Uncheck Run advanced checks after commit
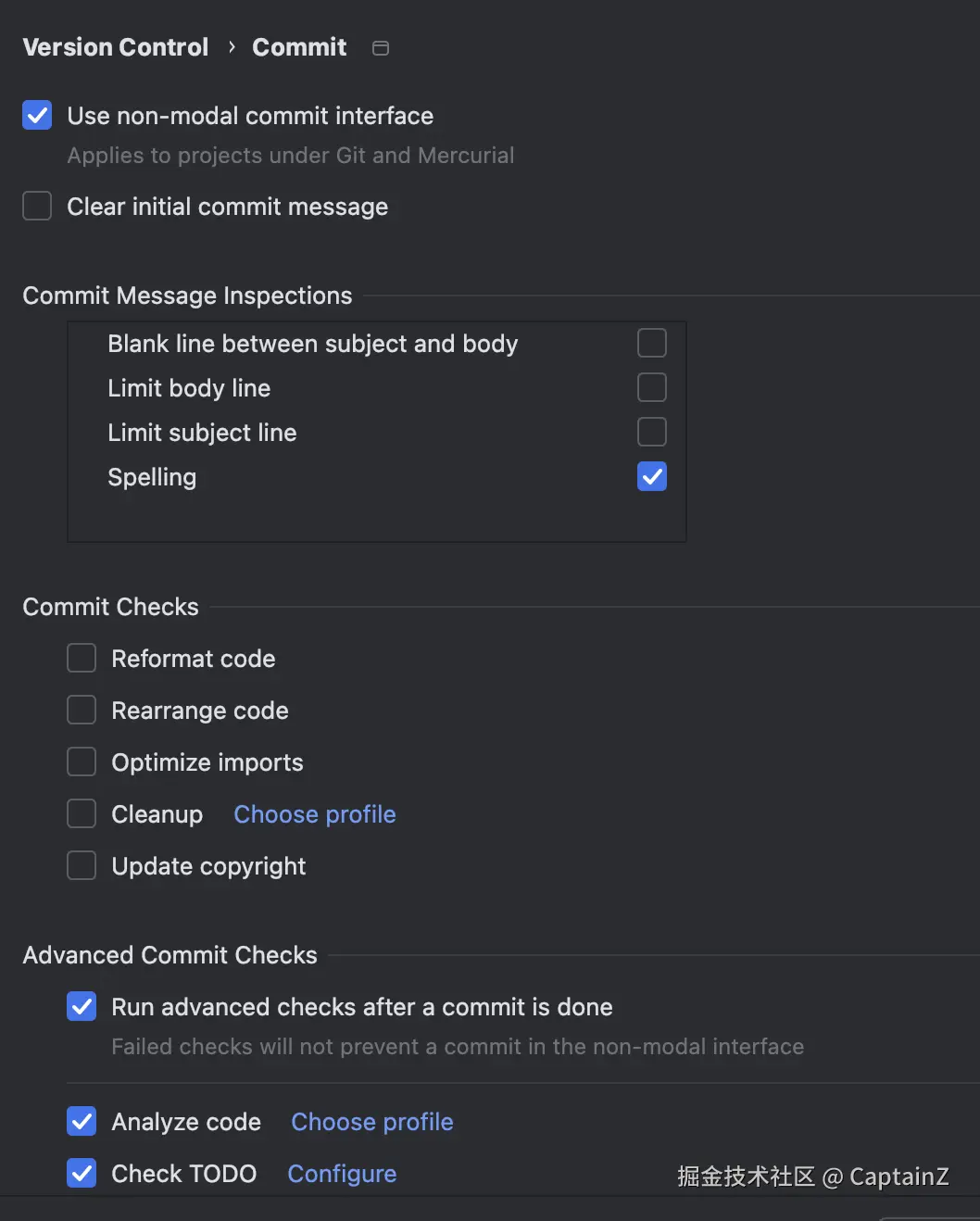Viewport: 980px width, 1221px height. click(x=82, y=1007)
